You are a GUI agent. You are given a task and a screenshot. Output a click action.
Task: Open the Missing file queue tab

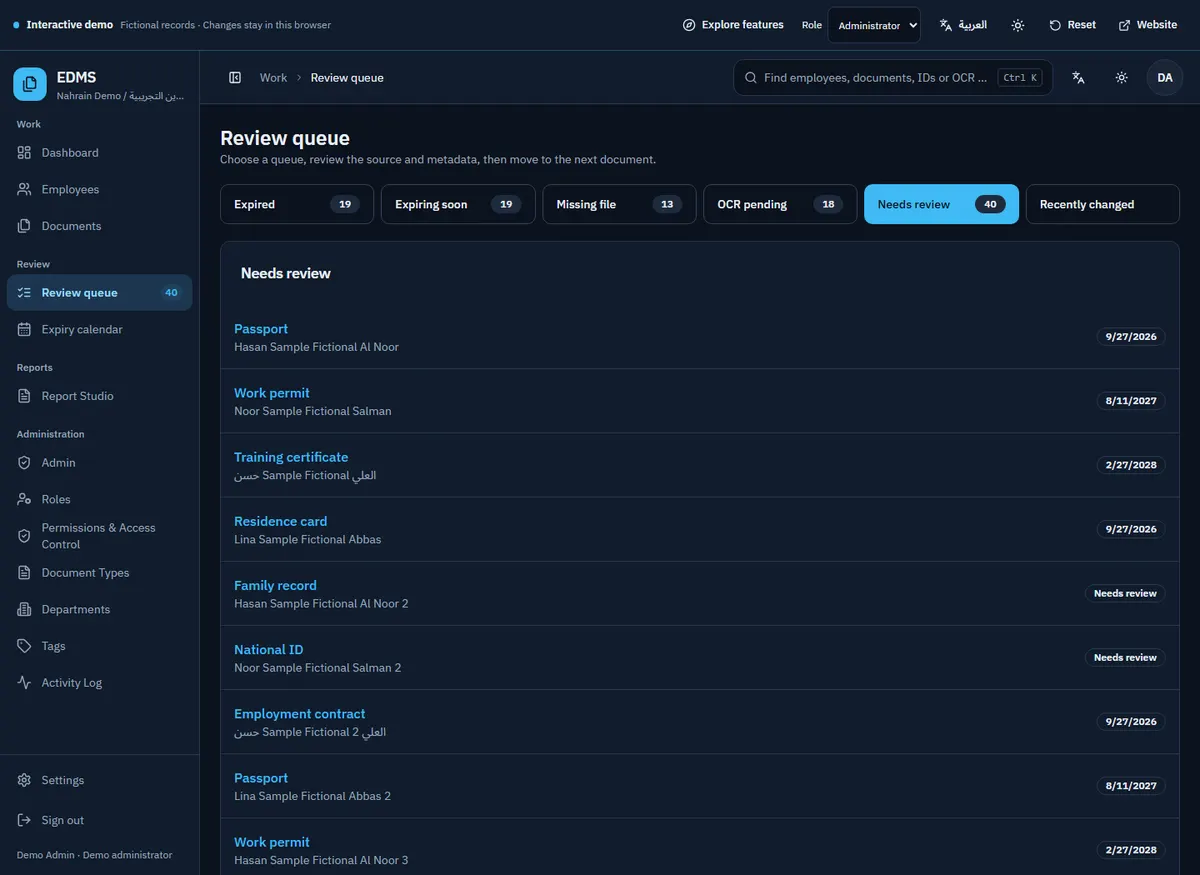[x=620, y=204]
